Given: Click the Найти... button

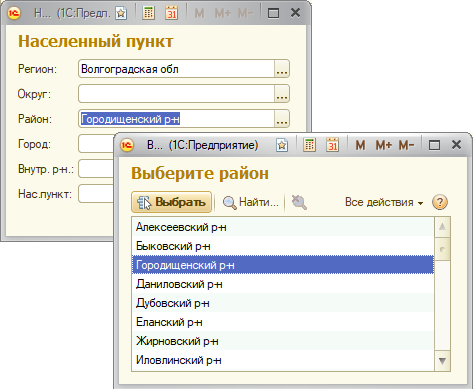Looking at the screenshot, I should pos(251,202).
